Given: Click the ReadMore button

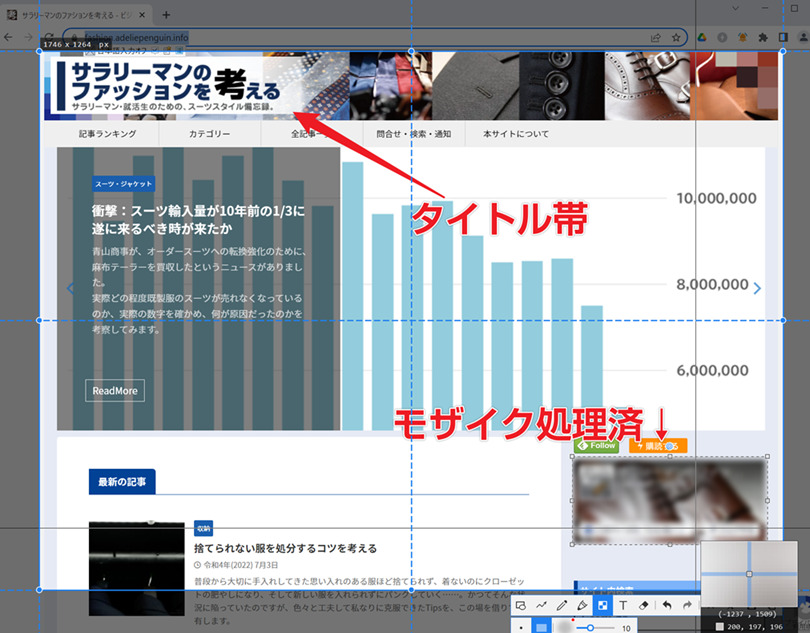Looking at the screenshot, I should [115, 390].
